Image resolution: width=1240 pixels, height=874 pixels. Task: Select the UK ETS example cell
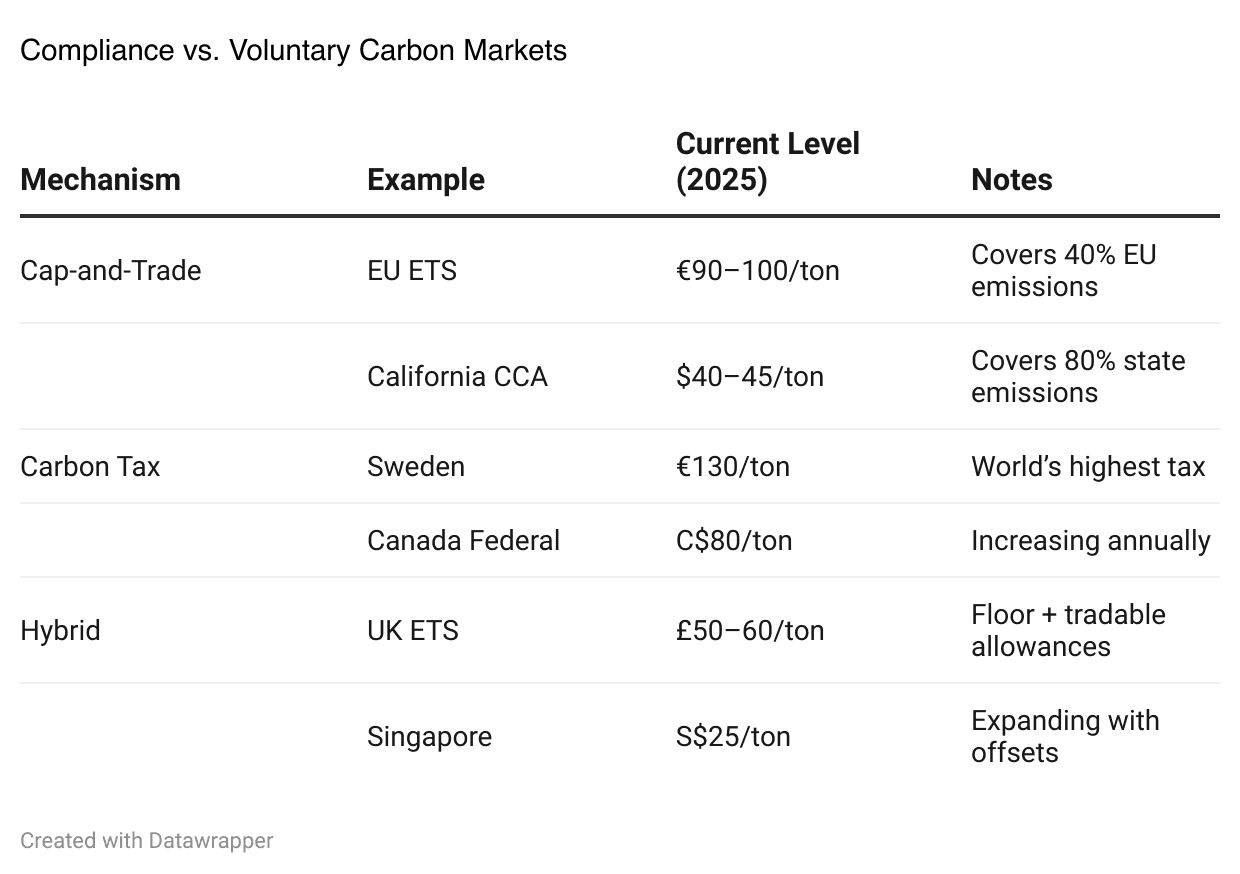412,631
